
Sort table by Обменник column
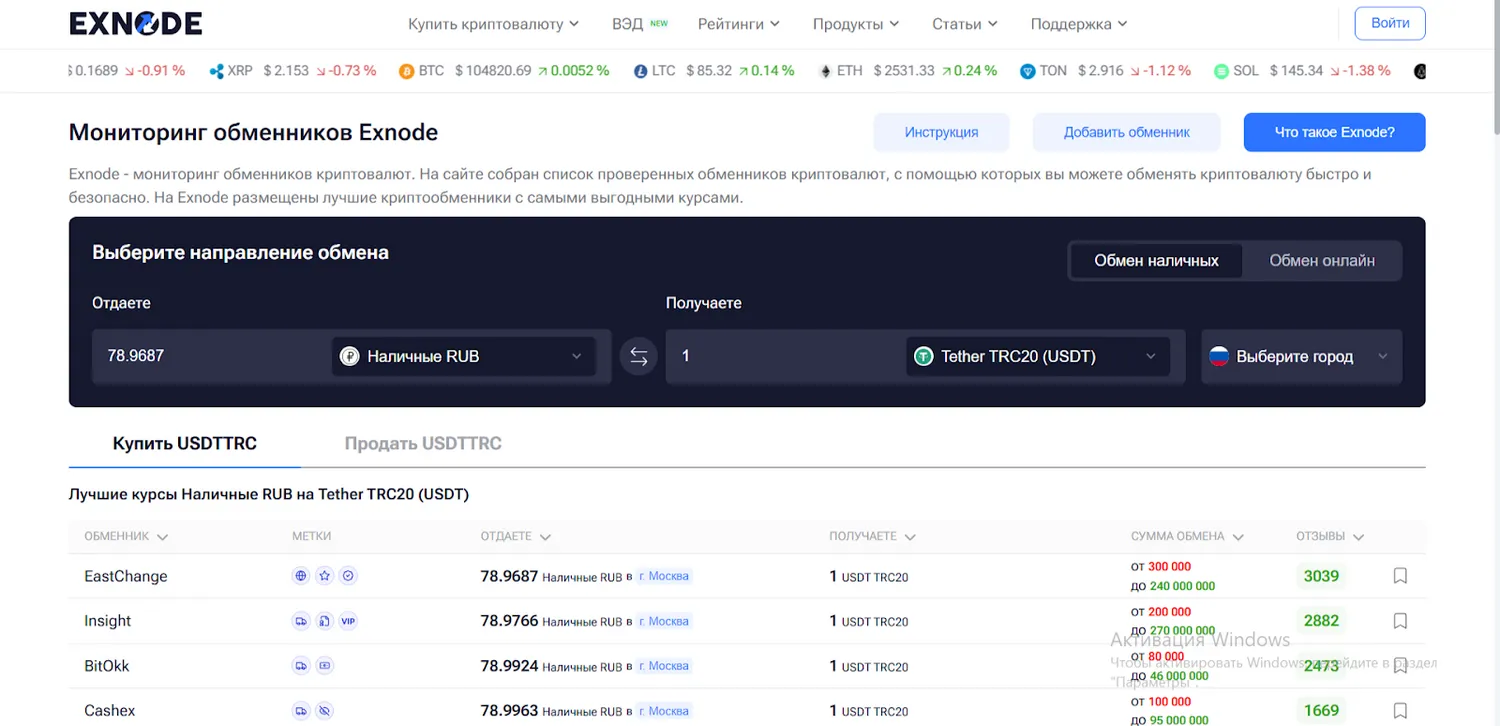tap(126, 537)
